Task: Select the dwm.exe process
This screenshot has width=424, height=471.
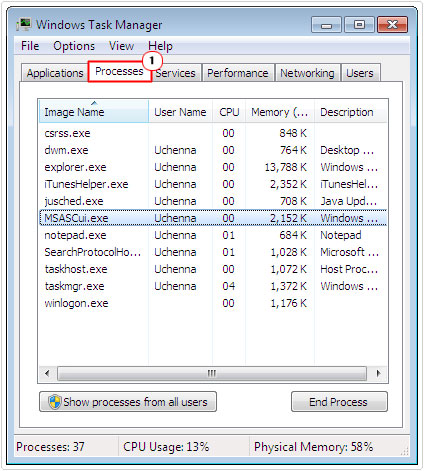Action: tap(213, 150)
